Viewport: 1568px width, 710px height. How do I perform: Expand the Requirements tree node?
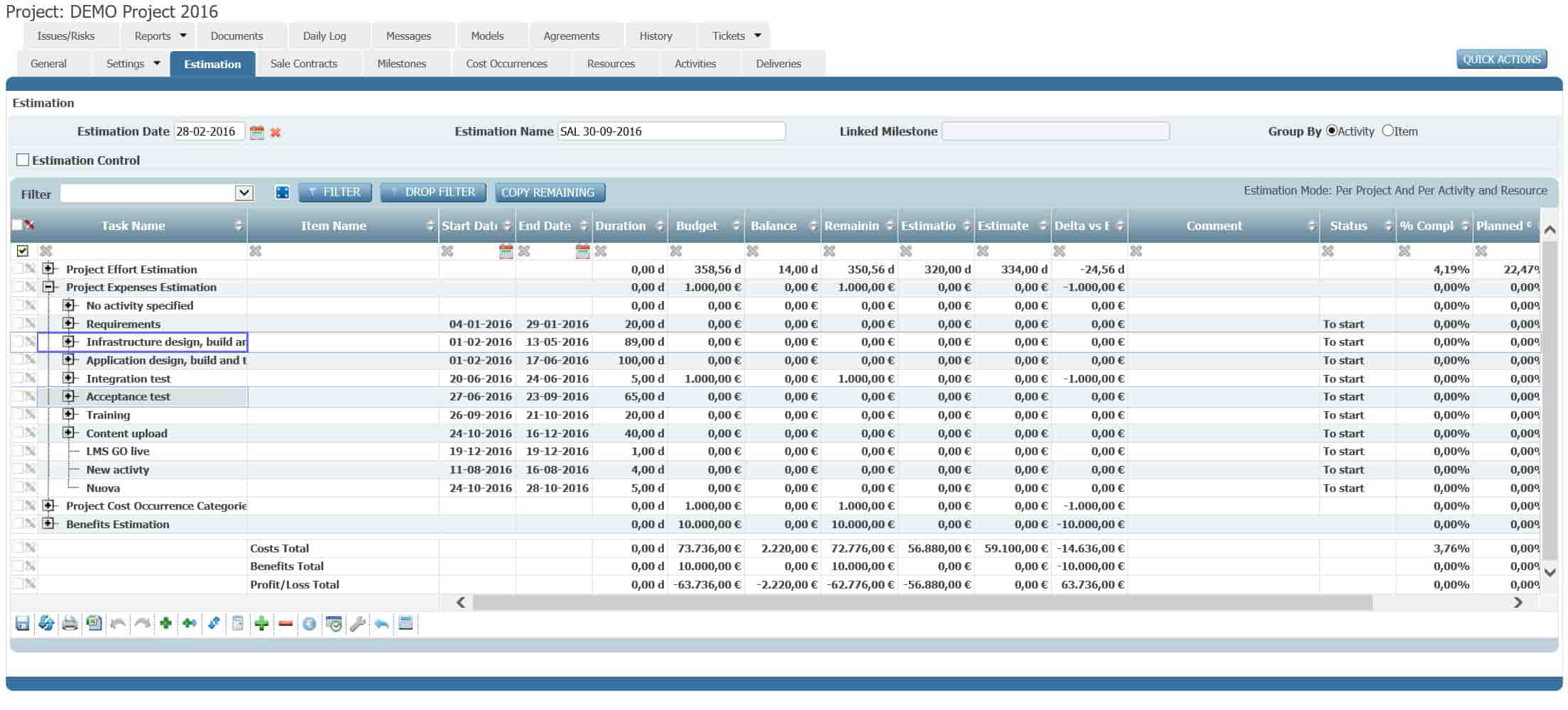pyautogui.click(x=68, y=323)
